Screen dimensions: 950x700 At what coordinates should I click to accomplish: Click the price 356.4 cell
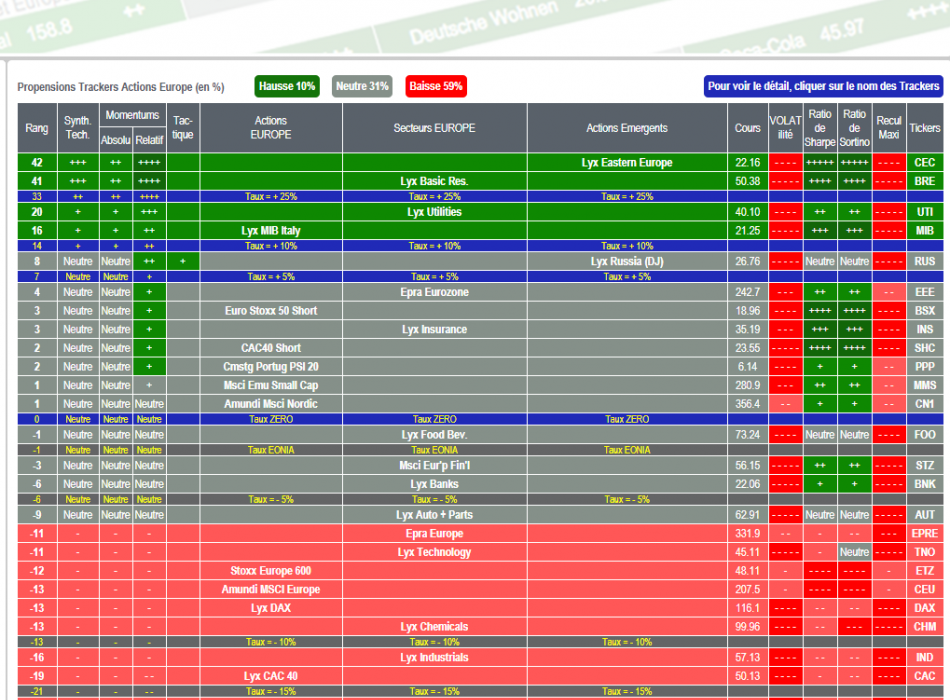pyautogui.click(x=748, y=404)
